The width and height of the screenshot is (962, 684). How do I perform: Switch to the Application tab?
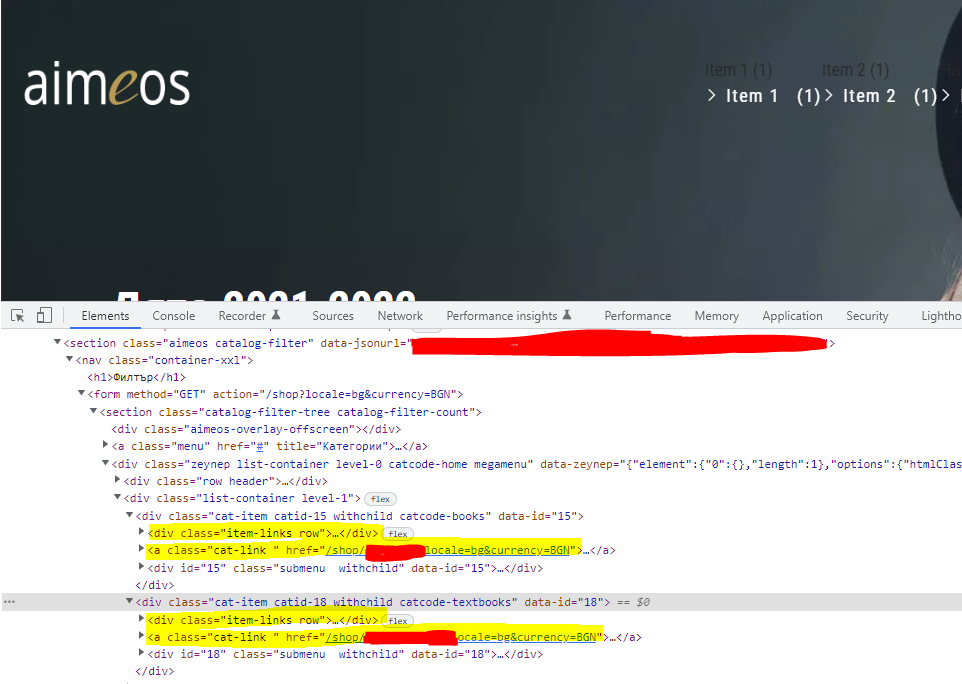pos(792,316)
